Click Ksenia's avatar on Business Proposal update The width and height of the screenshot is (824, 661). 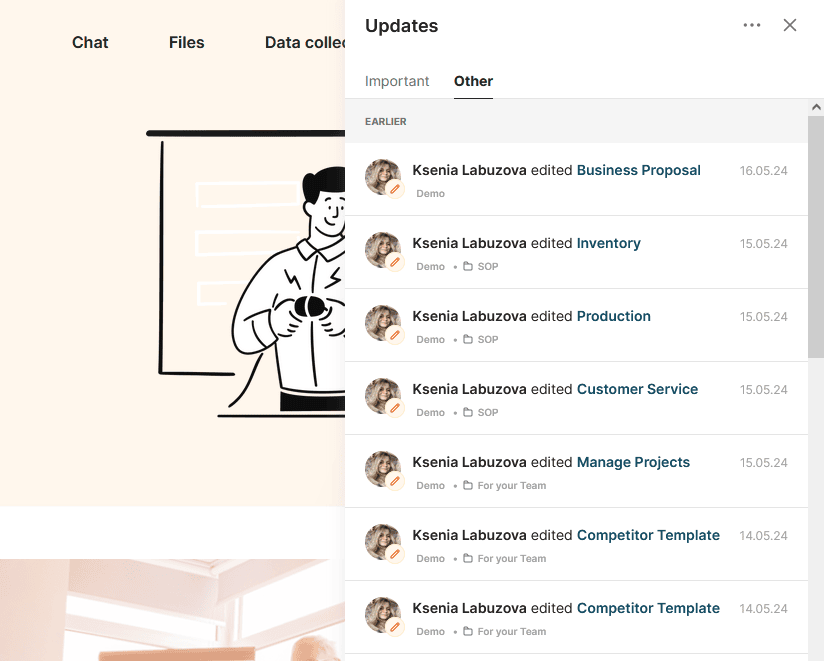pyautogui.click(x=383, y=177)
